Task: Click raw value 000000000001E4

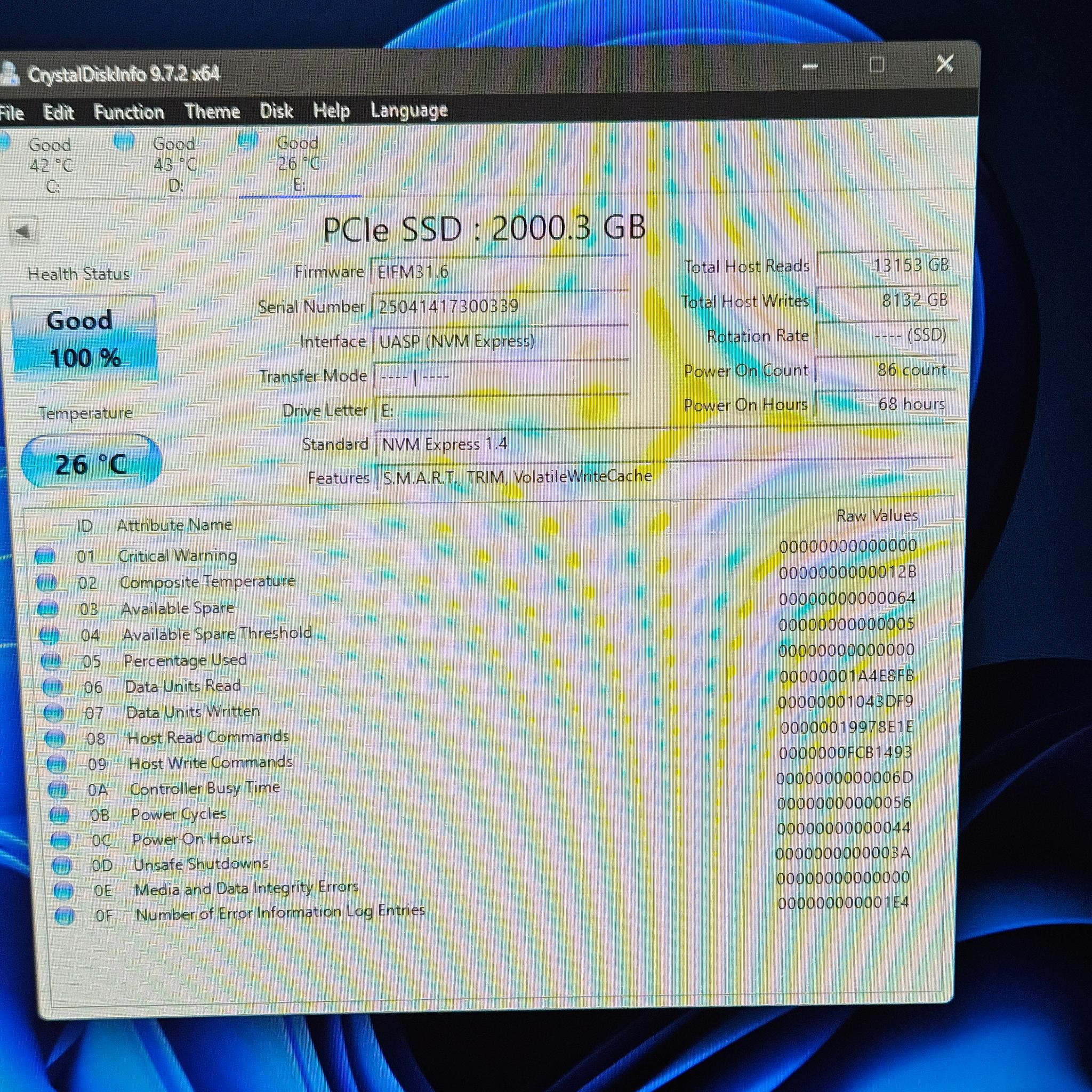Action: click(843, 903)
